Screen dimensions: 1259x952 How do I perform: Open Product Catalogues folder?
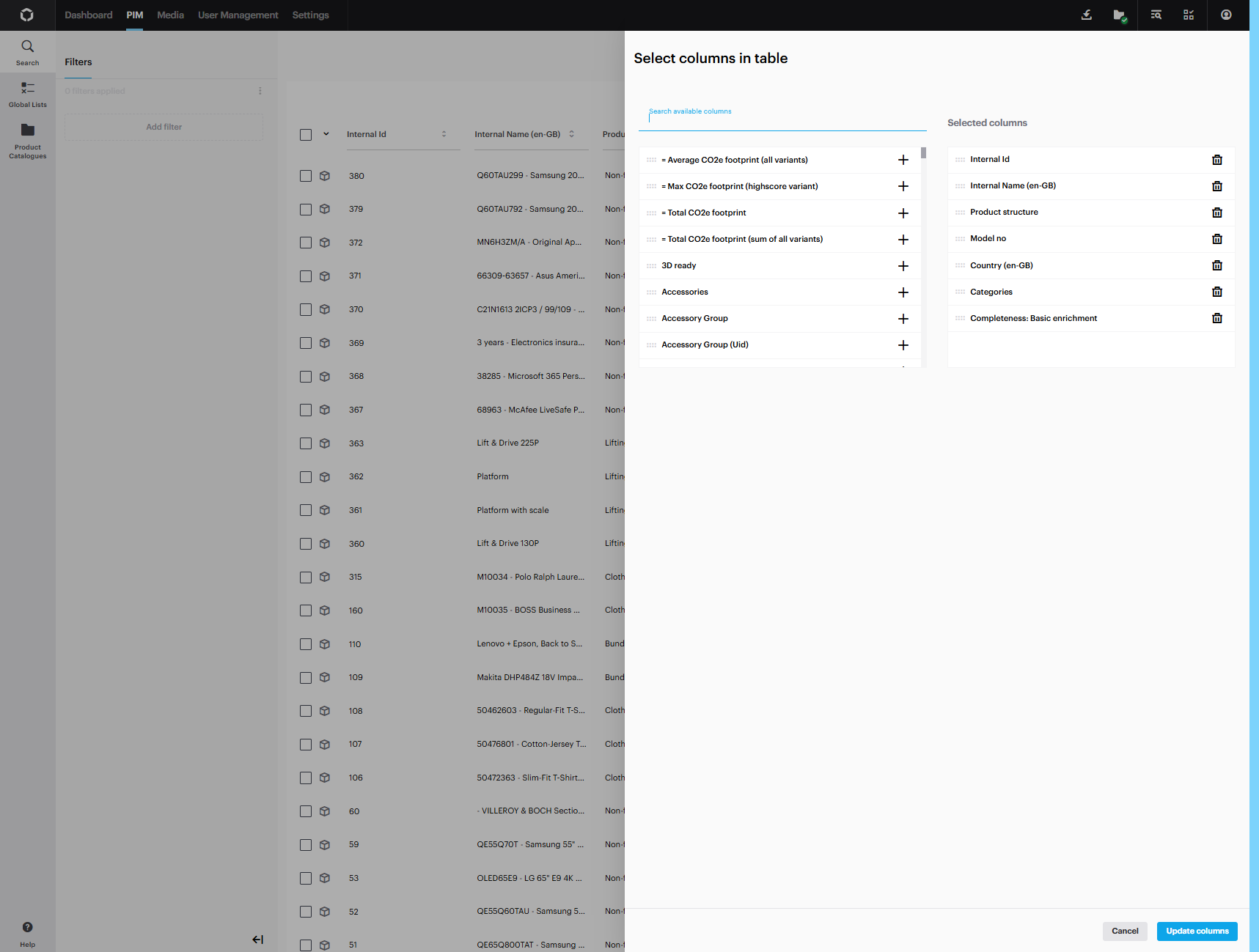pyautogui.click(x=28, y=139)
